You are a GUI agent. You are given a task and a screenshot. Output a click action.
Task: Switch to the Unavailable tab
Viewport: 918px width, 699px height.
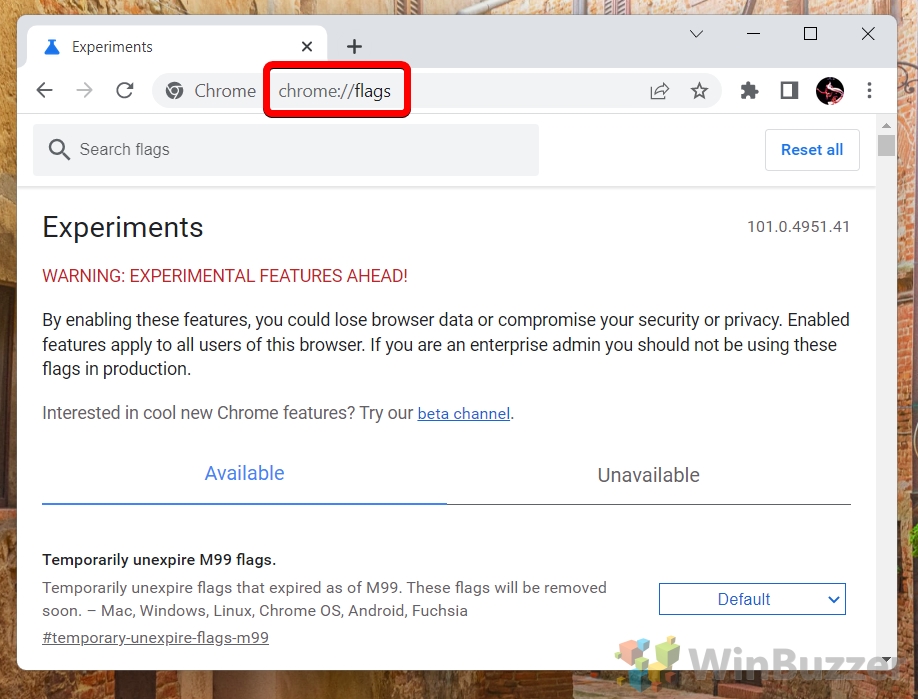click(649, 475)
